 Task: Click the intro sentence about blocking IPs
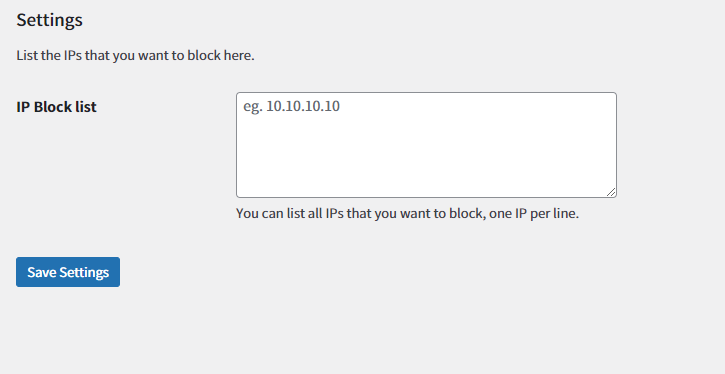coord(135,55)
